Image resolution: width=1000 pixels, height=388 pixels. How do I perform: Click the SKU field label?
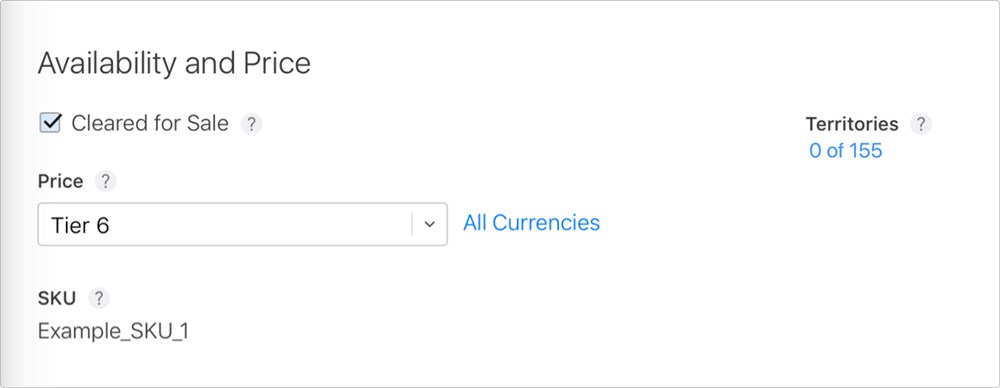pyautogui.click(x=57, y=298)
